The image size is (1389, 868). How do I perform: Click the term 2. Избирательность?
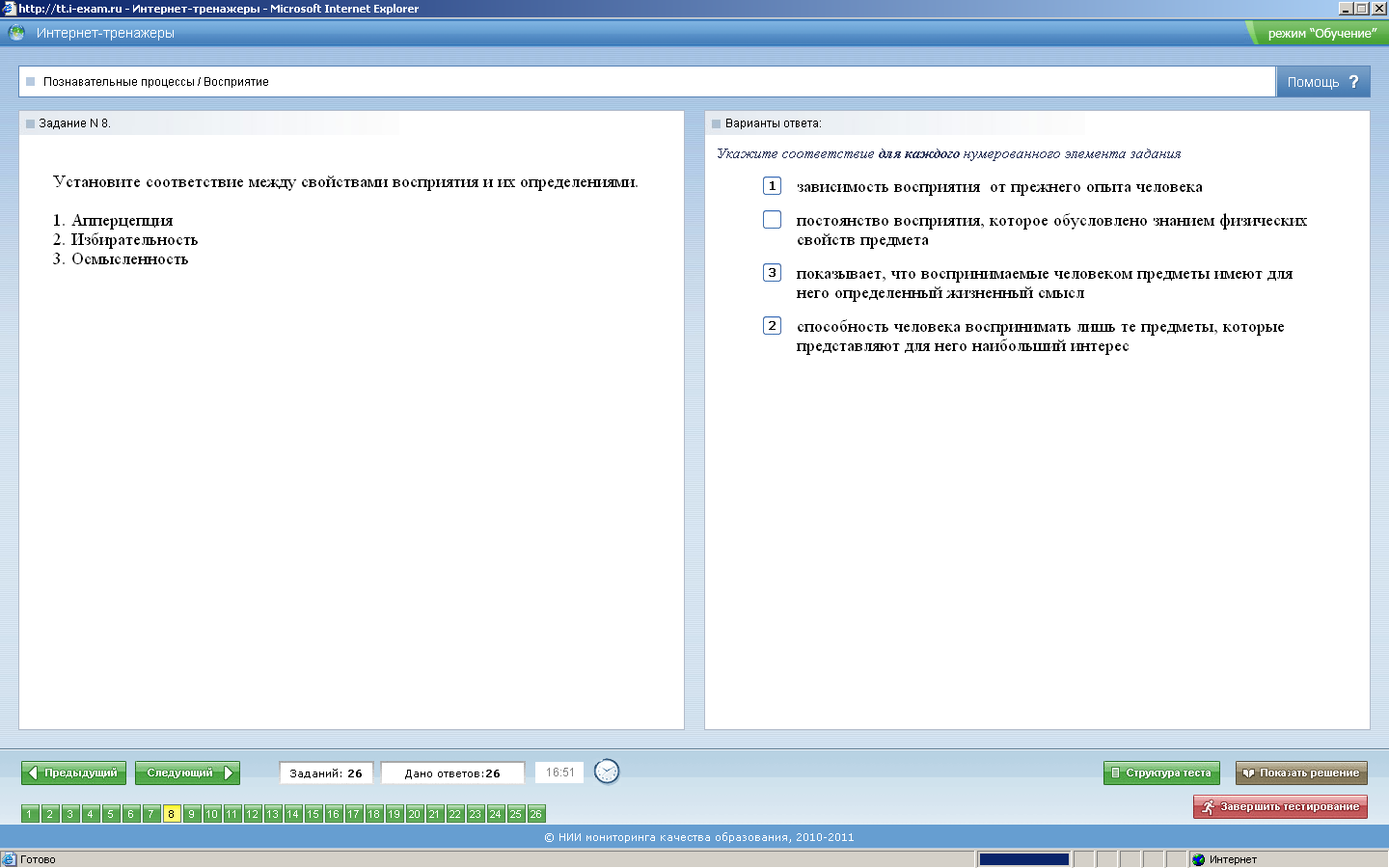click(x=125, y=240)
